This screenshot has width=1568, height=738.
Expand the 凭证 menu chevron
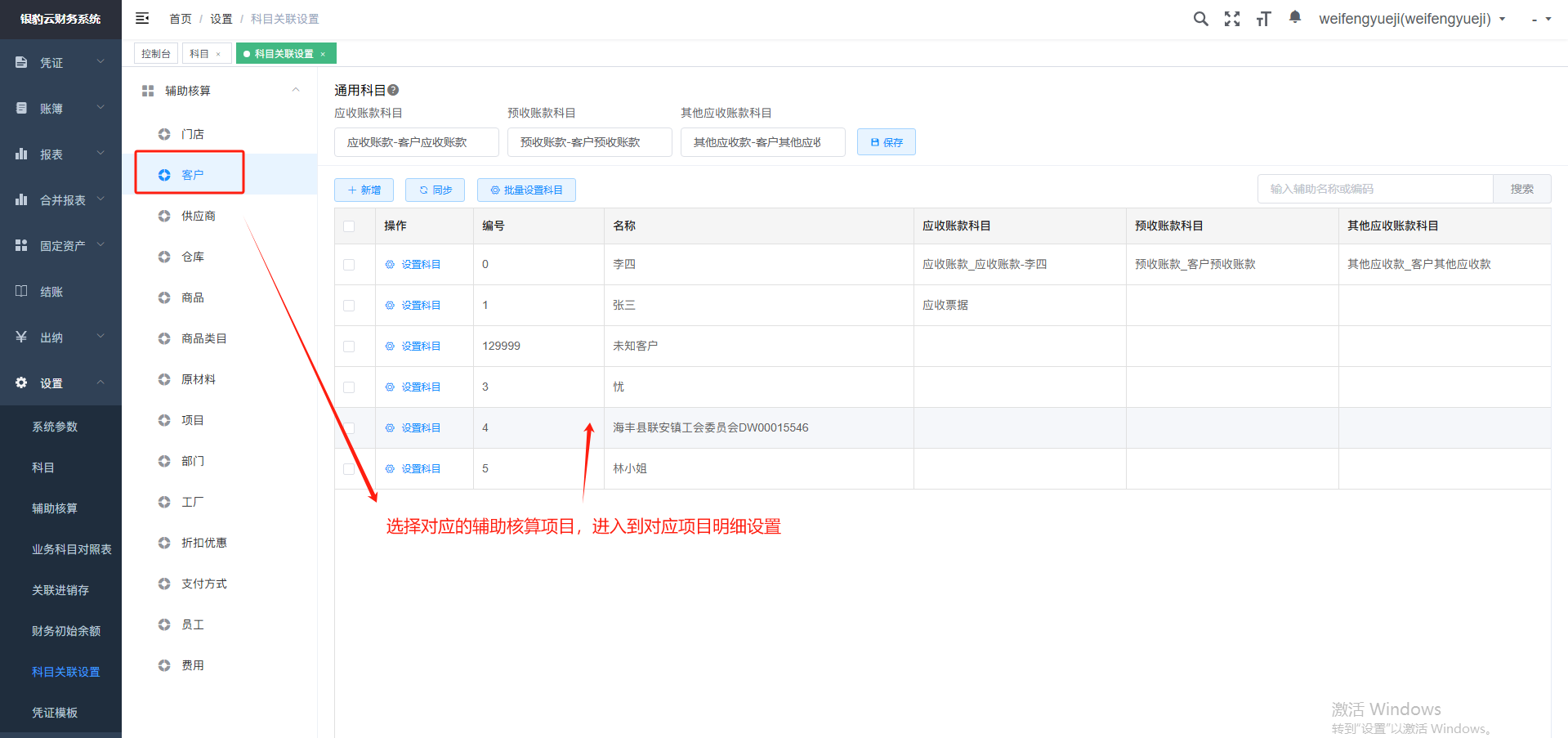point(101,61)
